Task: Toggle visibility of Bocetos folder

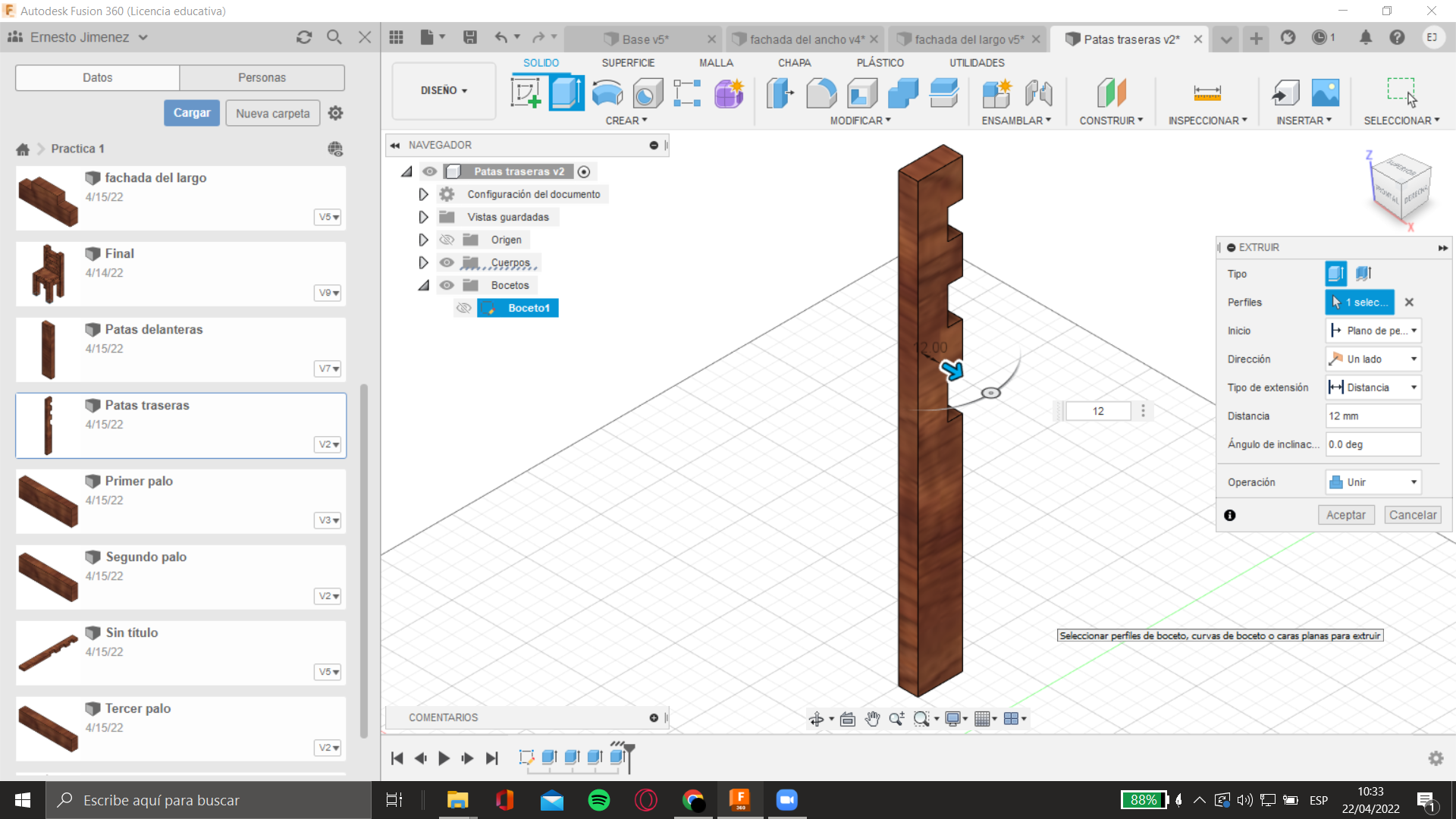Action: [x=447, y=285]
